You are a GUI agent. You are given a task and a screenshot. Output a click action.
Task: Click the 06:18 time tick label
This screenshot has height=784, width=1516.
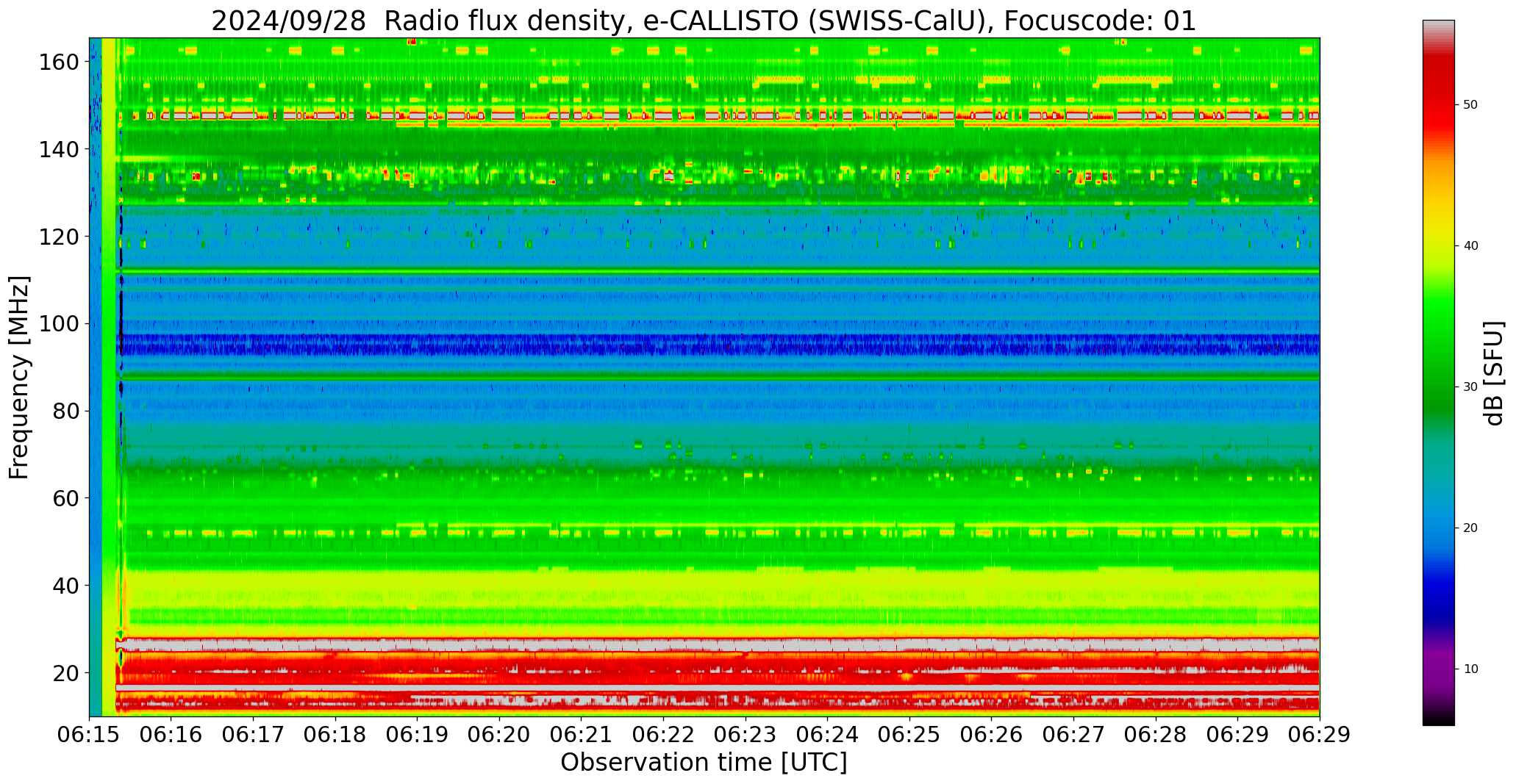pos(335,736)
